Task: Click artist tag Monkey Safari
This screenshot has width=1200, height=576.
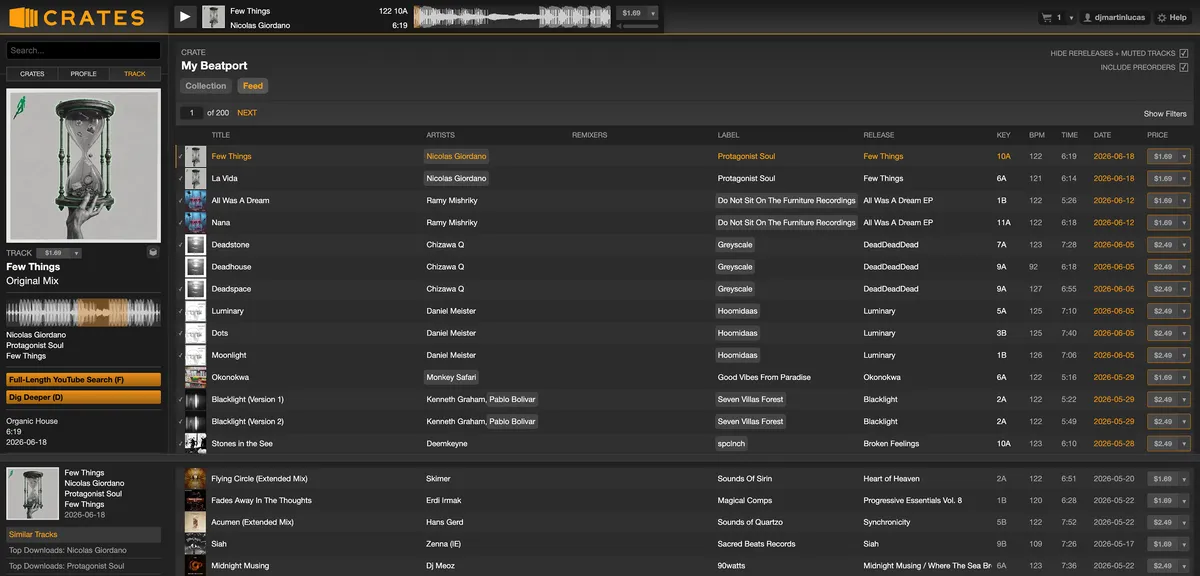Action: point(452,377)
